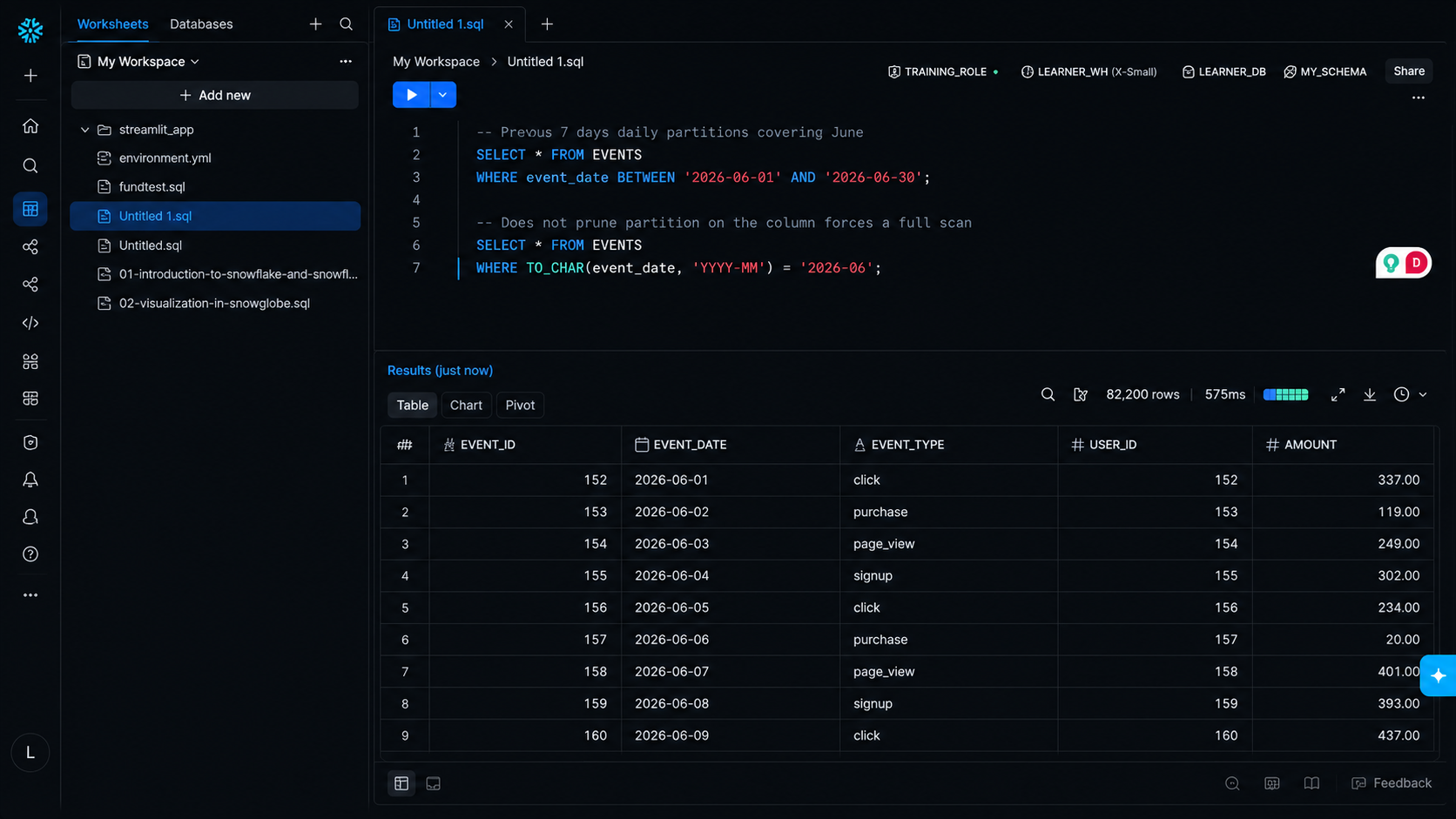Expand the My Workspace dropdown
The height and width of the screenshot is (819, 1456).
tap(140, 62)
